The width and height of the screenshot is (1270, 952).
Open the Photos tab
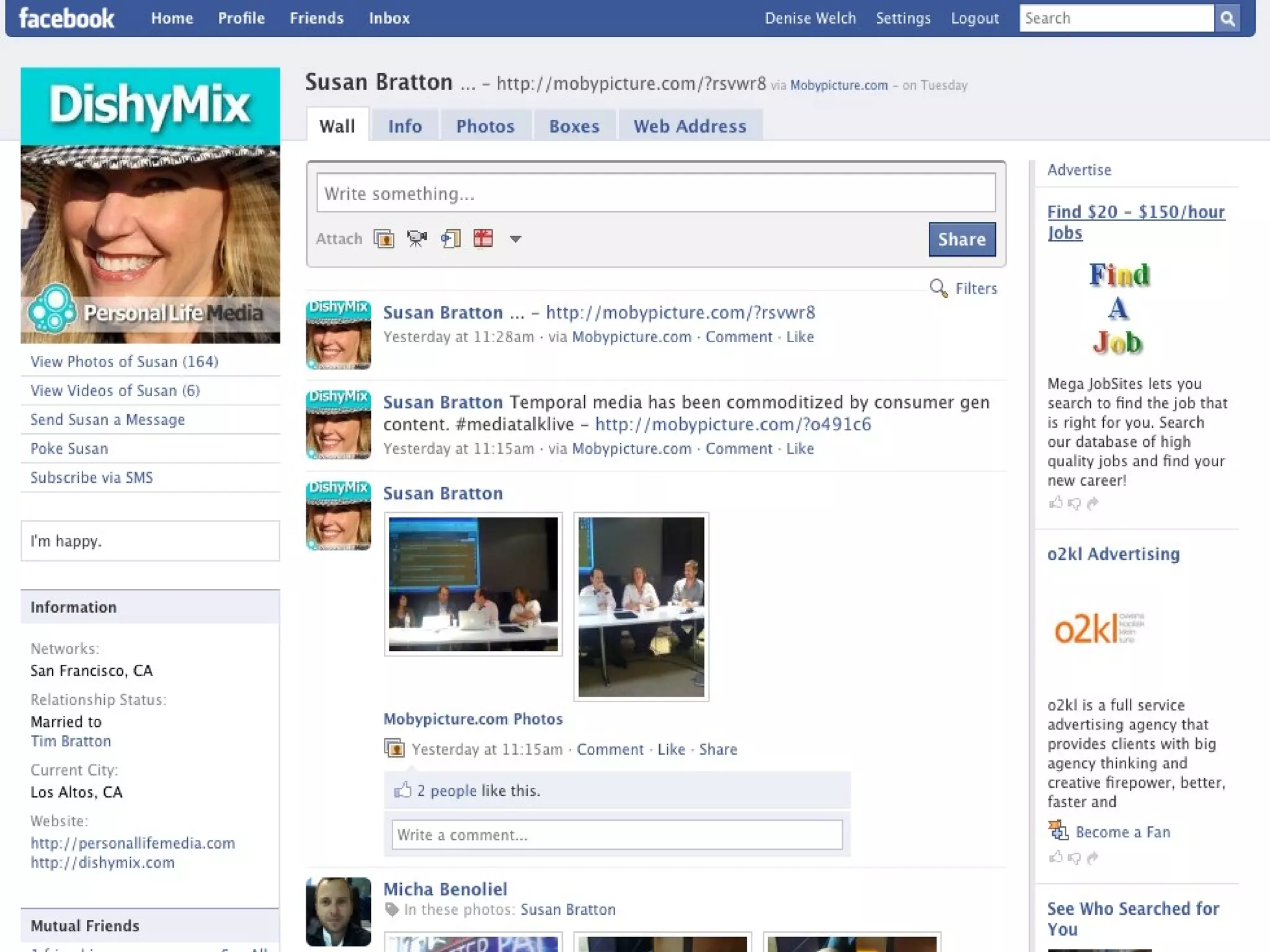tap(485, 126)
